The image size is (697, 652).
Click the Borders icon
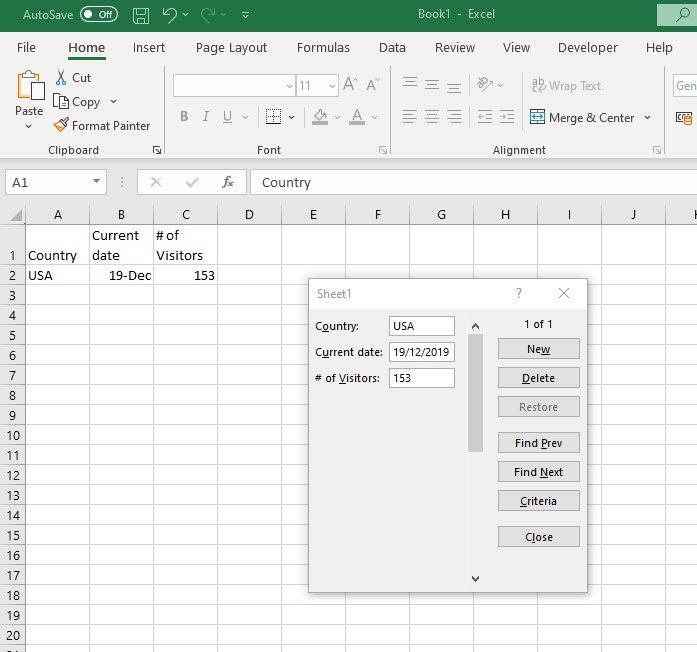(273, 117)
